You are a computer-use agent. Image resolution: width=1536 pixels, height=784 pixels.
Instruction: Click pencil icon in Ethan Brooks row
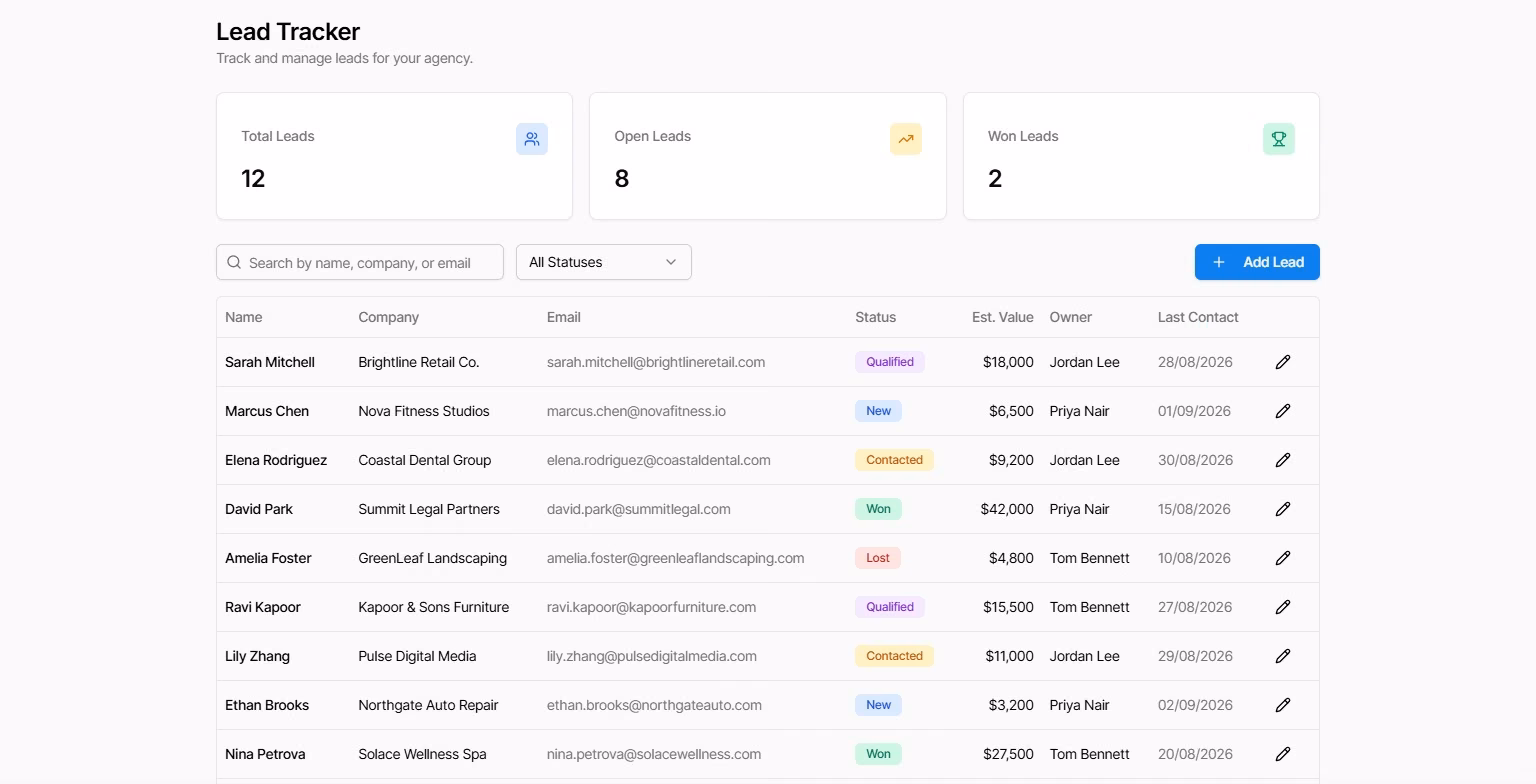1283,705
